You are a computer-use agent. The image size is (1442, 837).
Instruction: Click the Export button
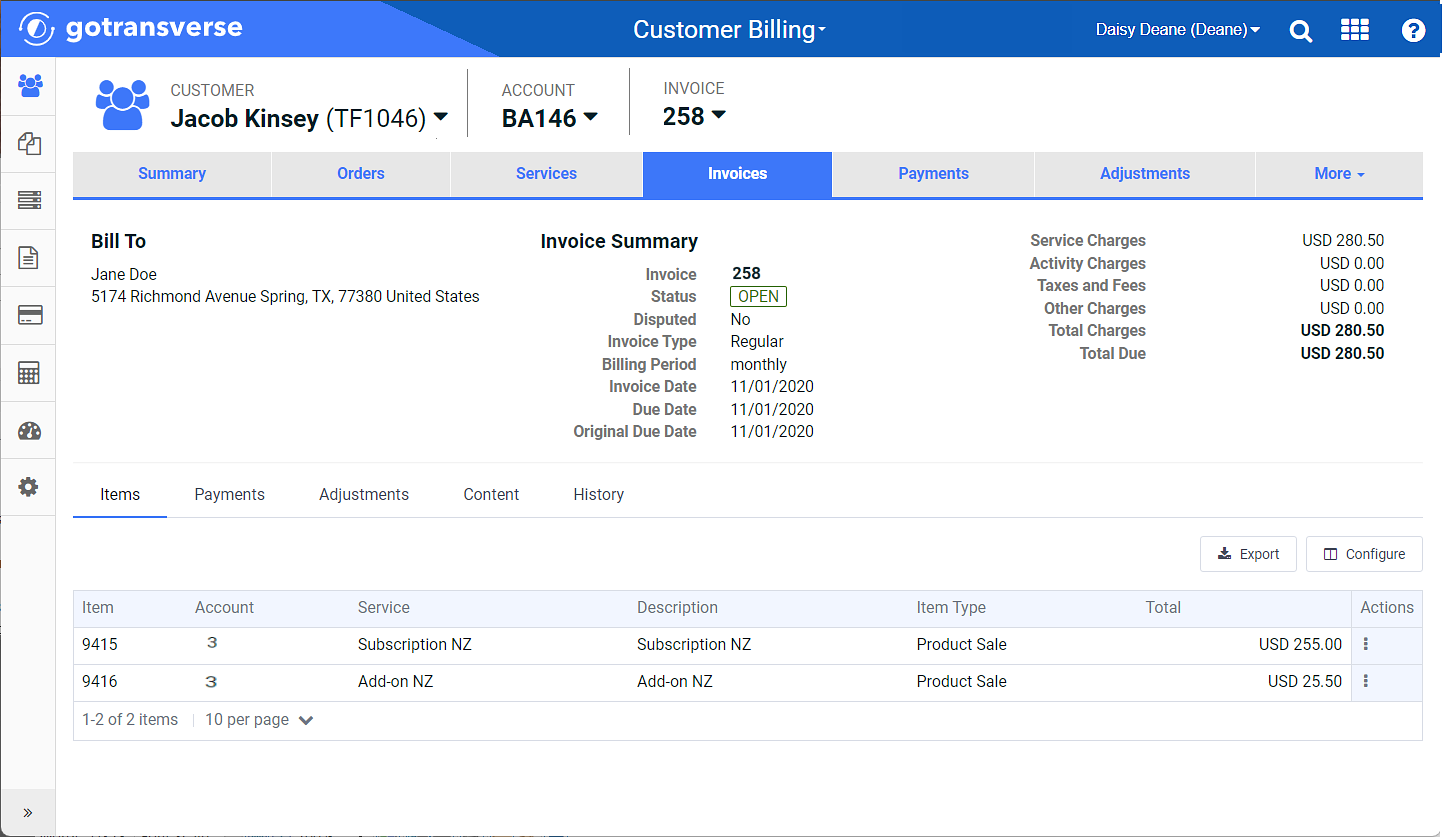tap(1248, 554)
